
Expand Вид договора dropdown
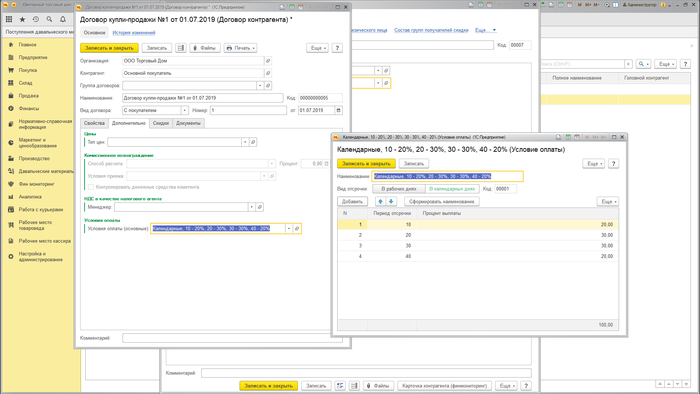184,110
